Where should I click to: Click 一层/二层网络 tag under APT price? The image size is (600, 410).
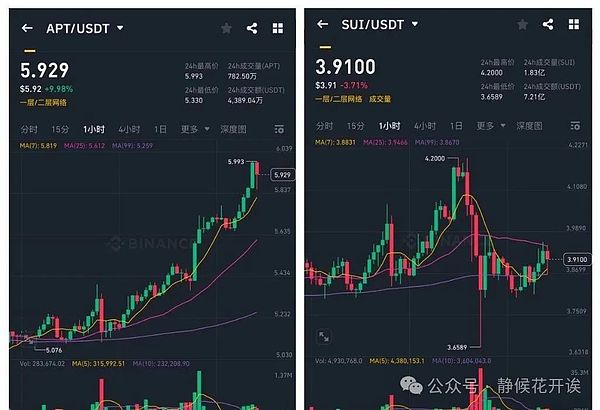[43, 102]
